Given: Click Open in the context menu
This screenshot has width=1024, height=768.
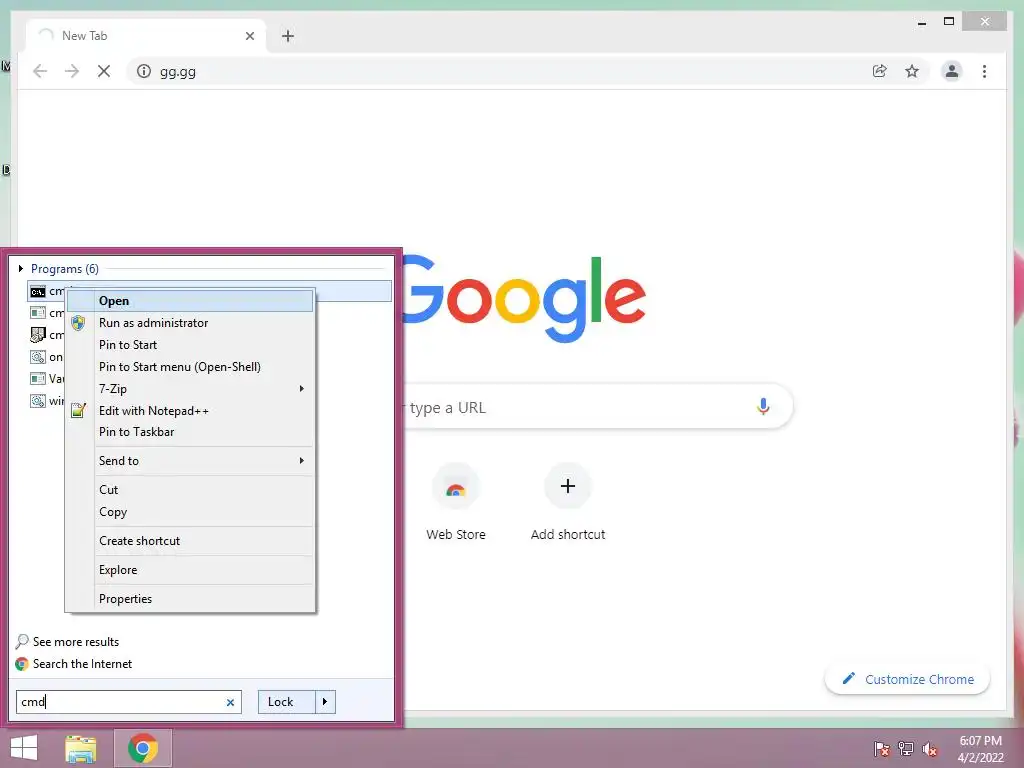Looking at the screenshot, I should click(190, 301).
